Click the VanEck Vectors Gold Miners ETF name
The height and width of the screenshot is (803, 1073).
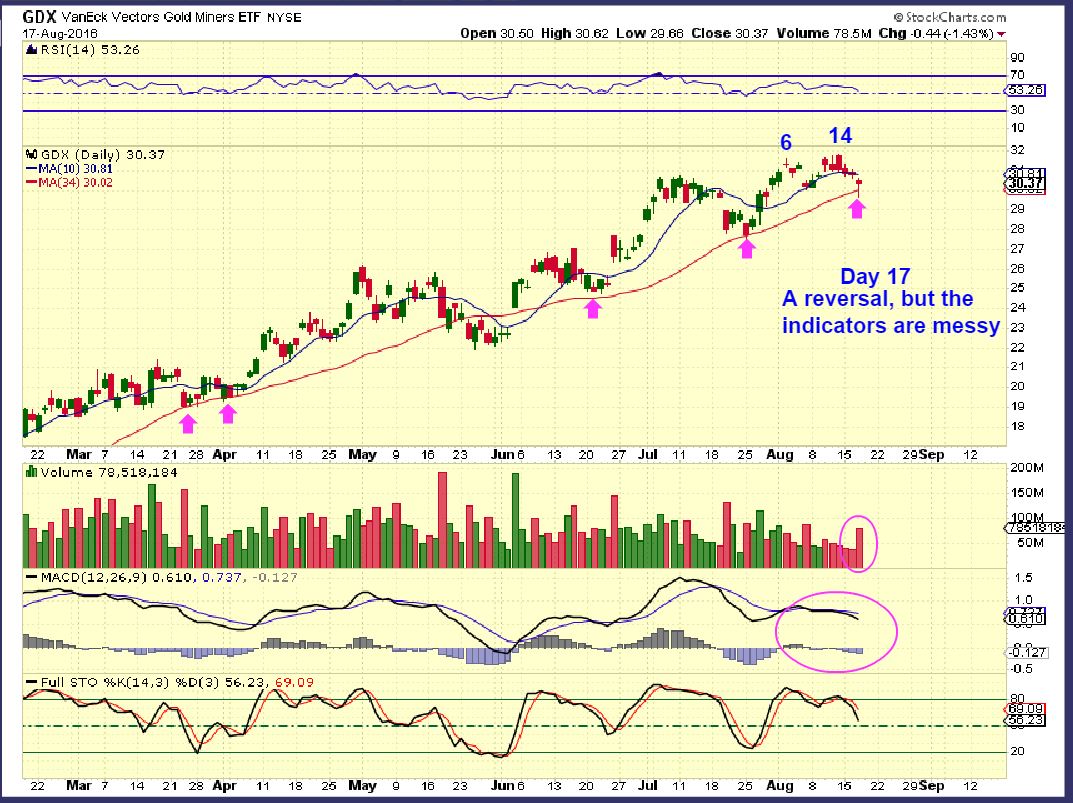coord(161,17)
